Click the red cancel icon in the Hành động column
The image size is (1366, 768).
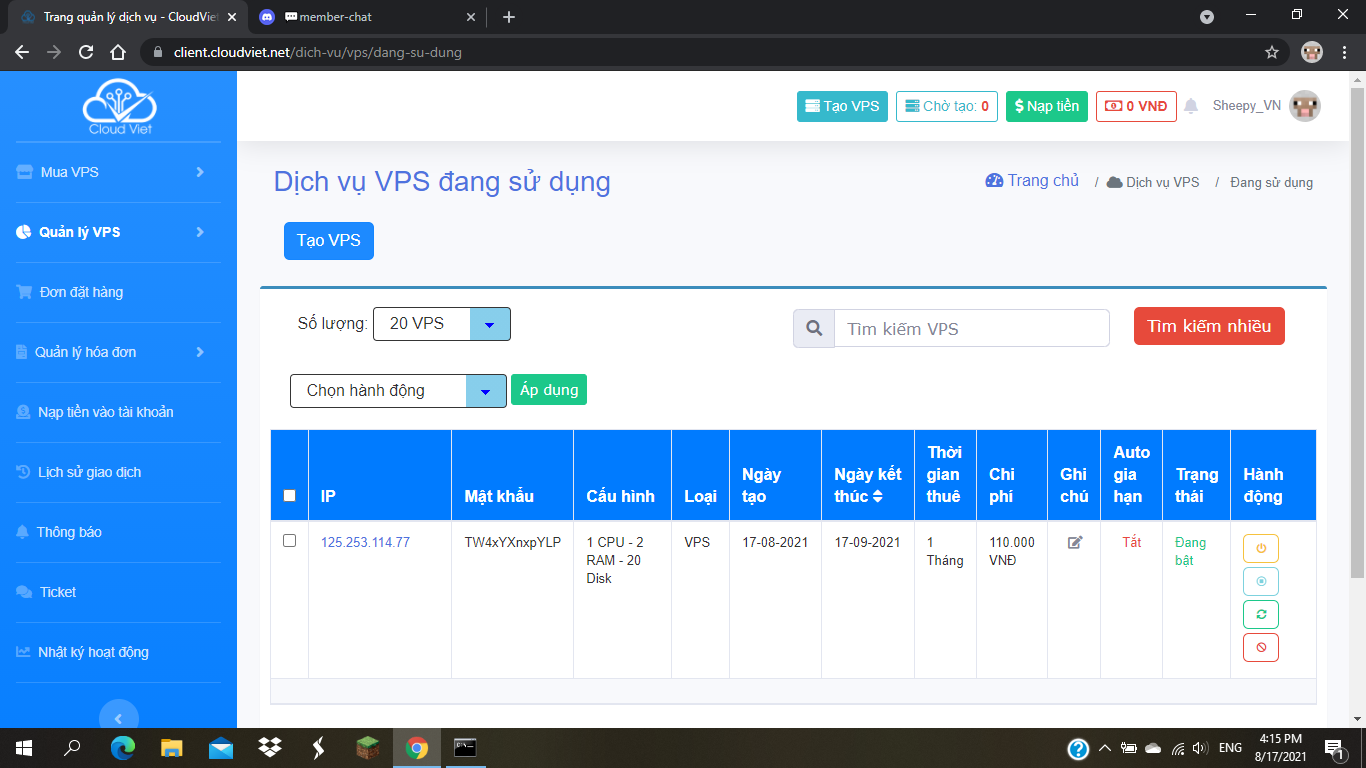click(1260, 647)
